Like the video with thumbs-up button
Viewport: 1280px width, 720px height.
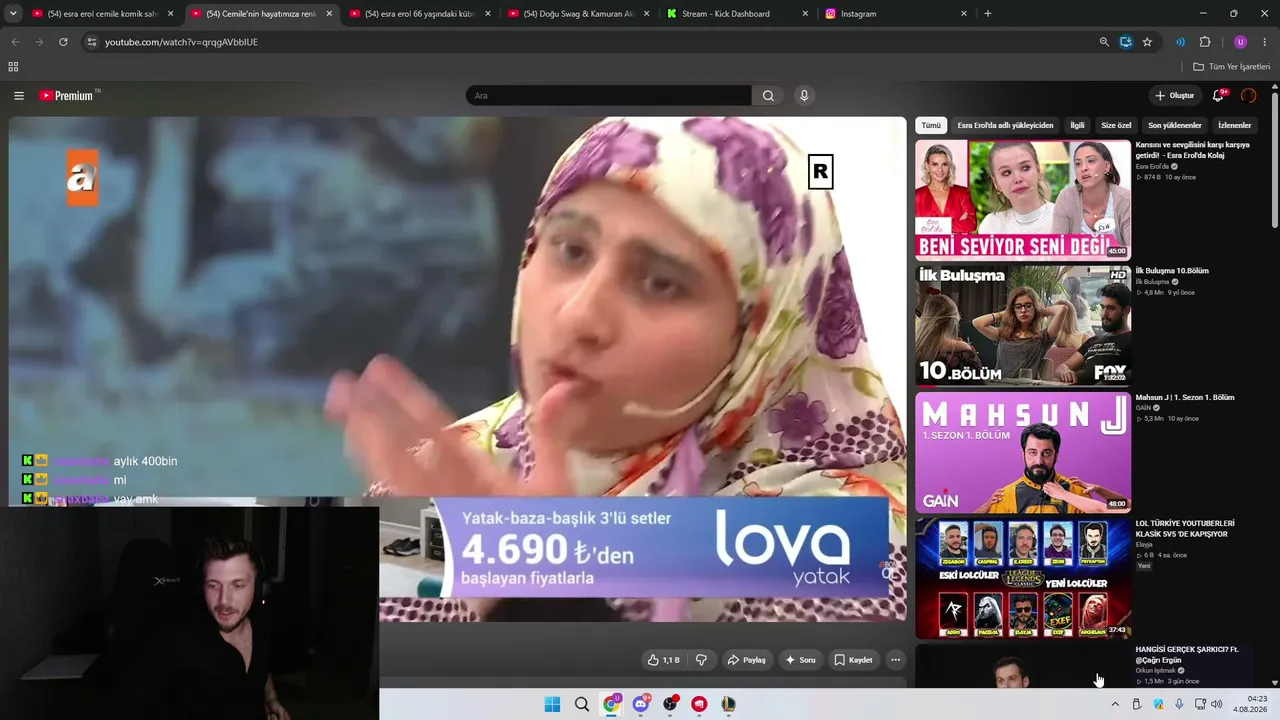(663, 660)
